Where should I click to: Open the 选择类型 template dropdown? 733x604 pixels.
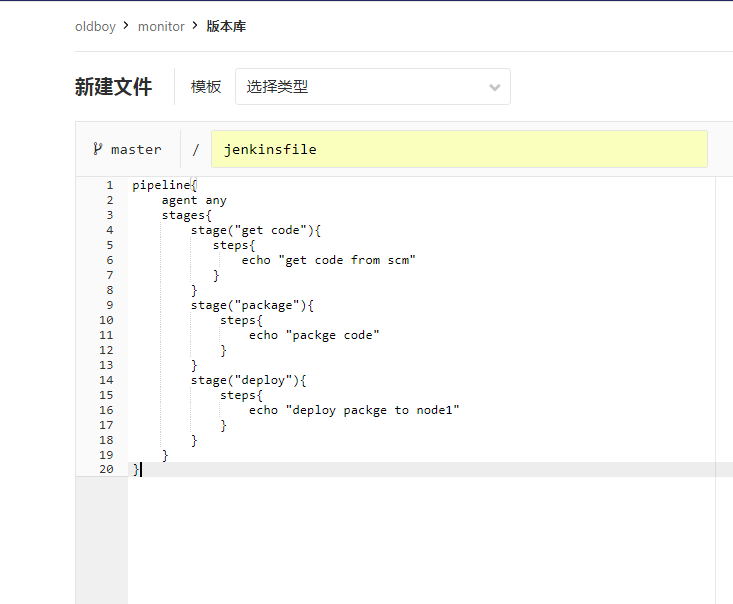[x=372, y=87]
